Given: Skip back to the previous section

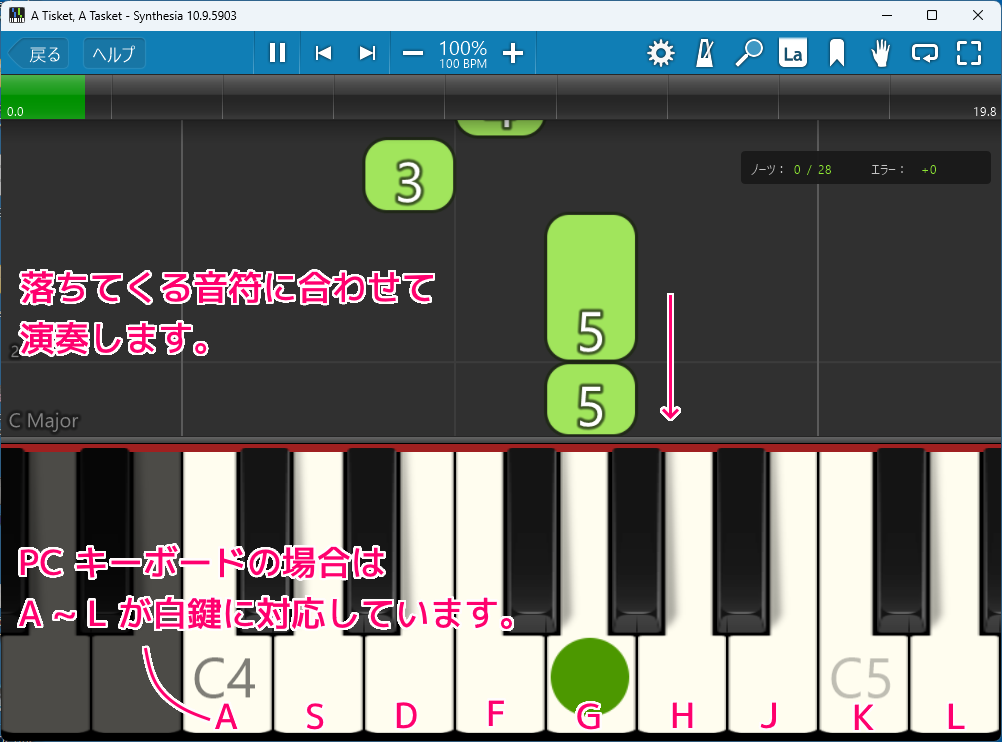Looking at the screenshot, I should point(323,54).
